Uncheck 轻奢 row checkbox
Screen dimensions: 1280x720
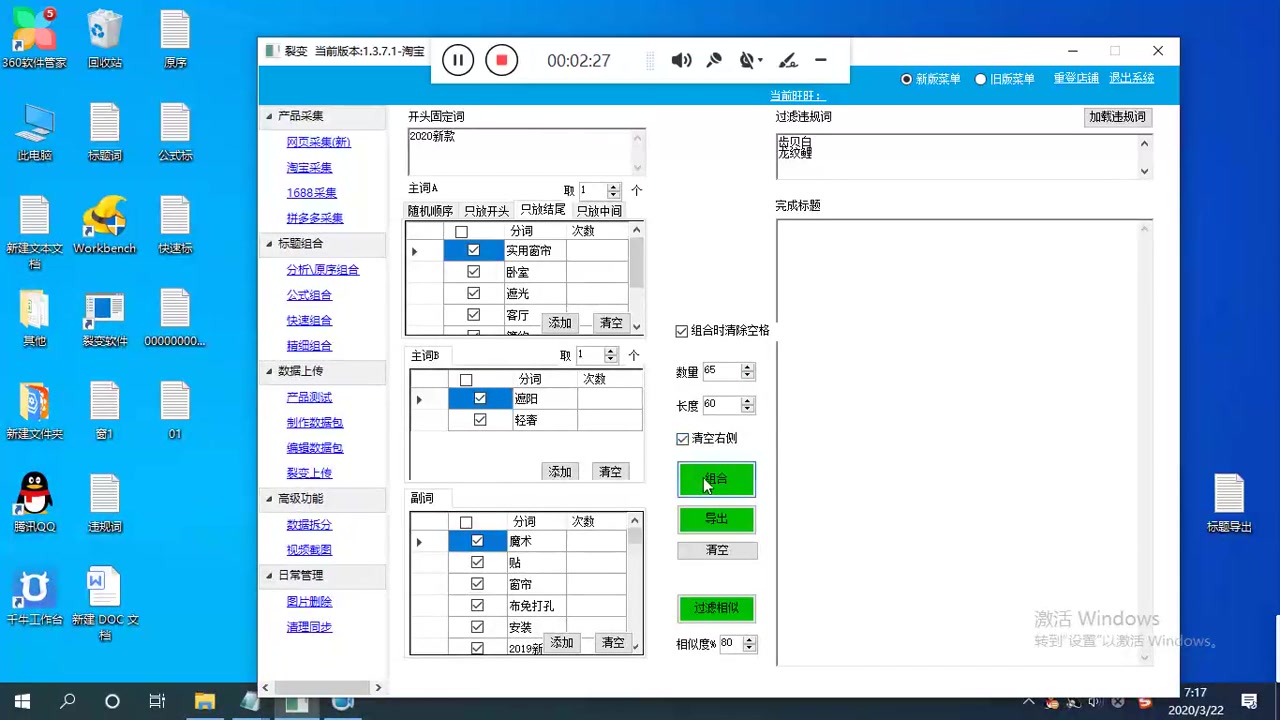point(480,420)
